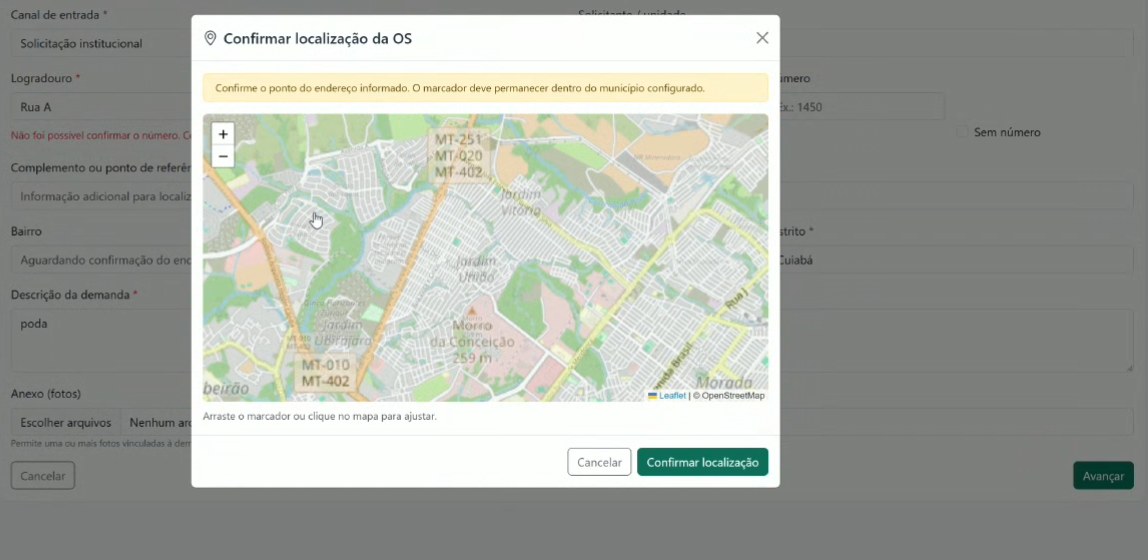Click the Complemento ou ponto de referência field
This screenshot has height=560, width=1148.
[x=101, y=196]
